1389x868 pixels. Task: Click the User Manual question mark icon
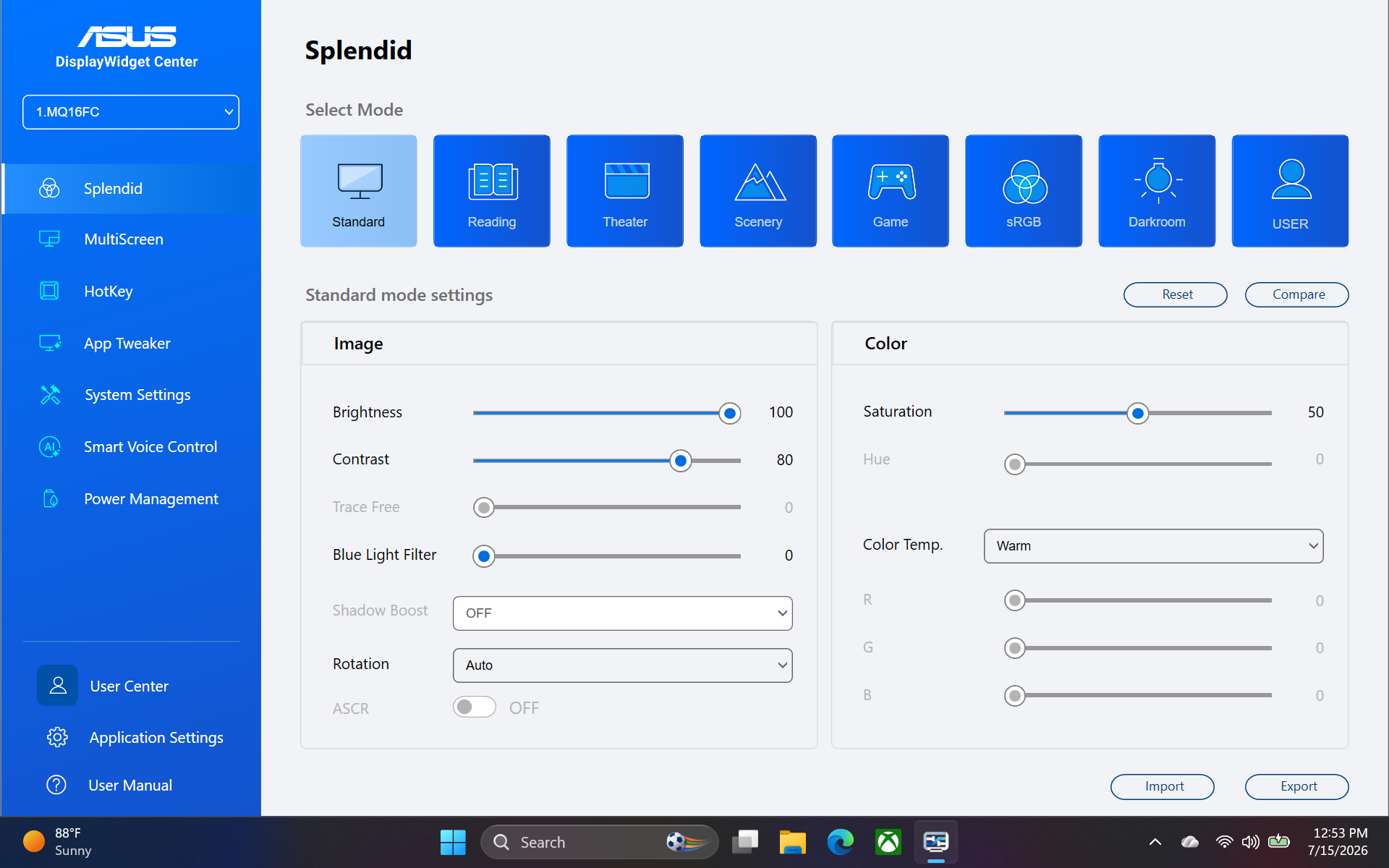tap(56, 785)
